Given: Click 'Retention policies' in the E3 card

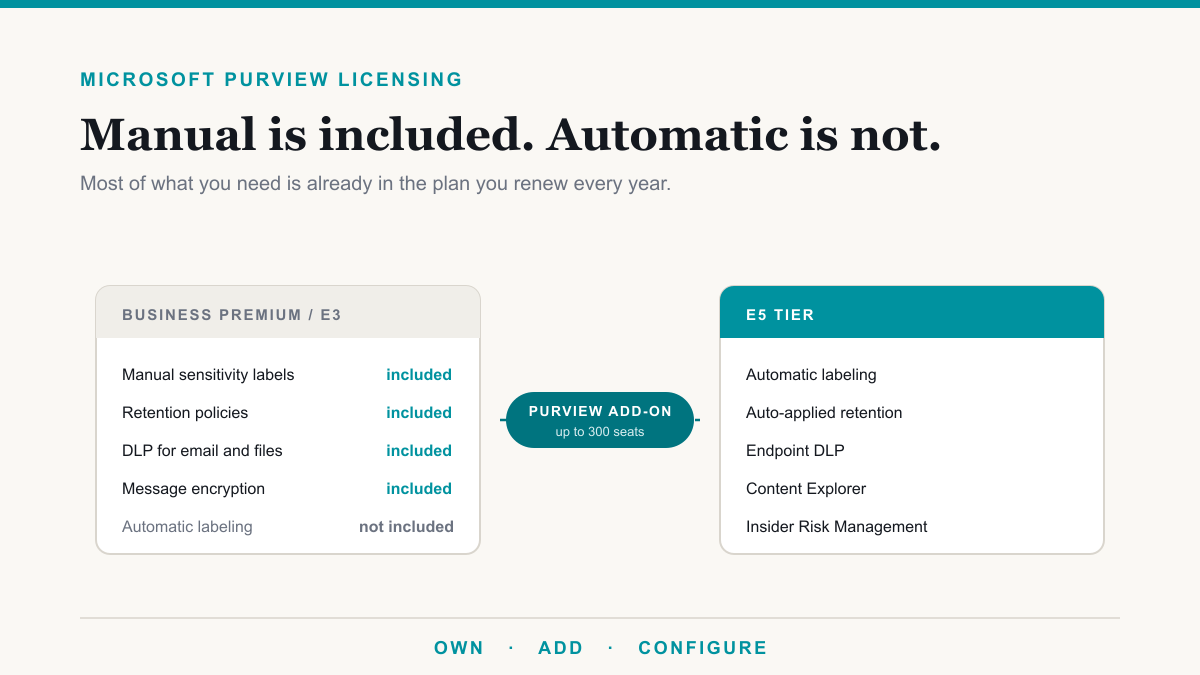Looking at the screenshot, I should click(x=185, y=413).
